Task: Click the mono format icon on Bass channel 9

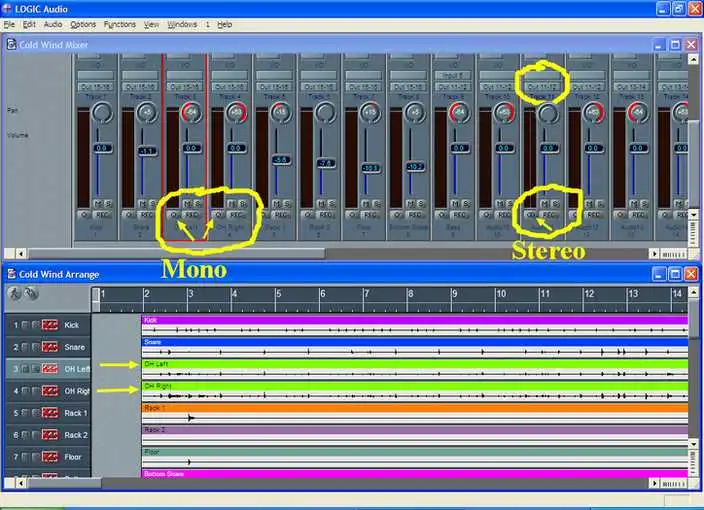Action: click(x=442, y=215)
